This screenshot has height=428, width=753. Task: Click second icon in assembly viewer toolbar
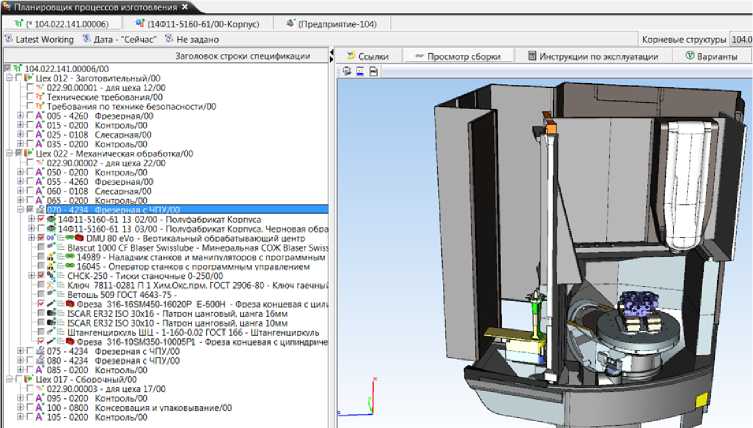click(360, 71)
